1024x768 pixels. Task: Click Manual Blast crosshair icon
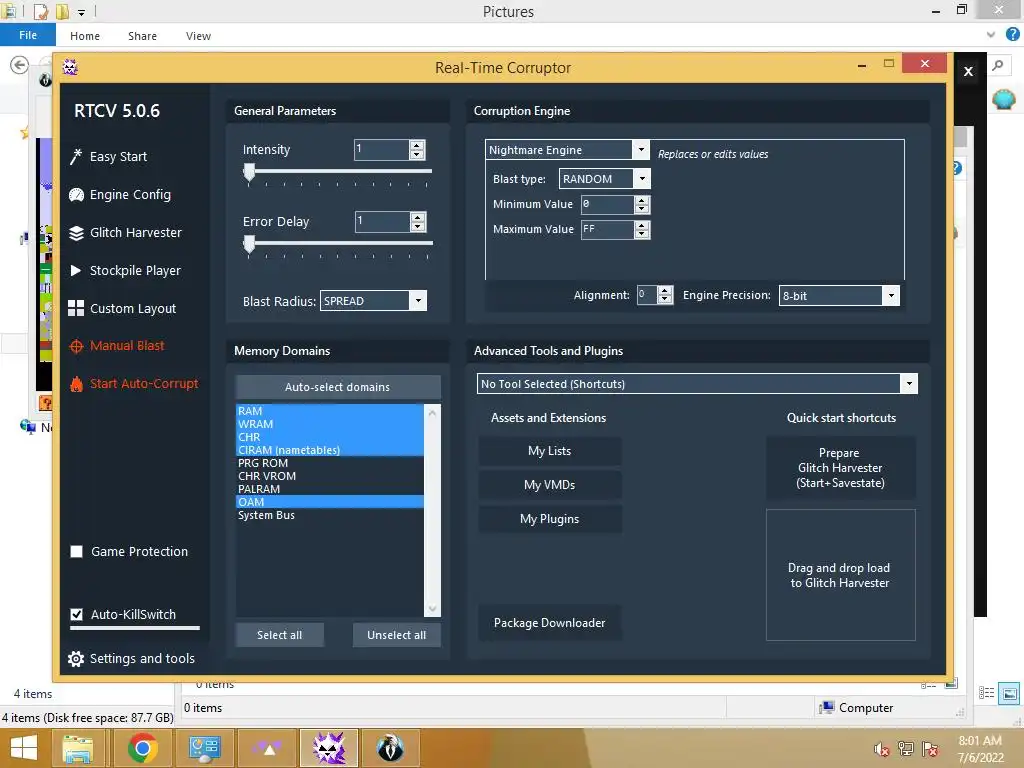(x=76, y=346)
